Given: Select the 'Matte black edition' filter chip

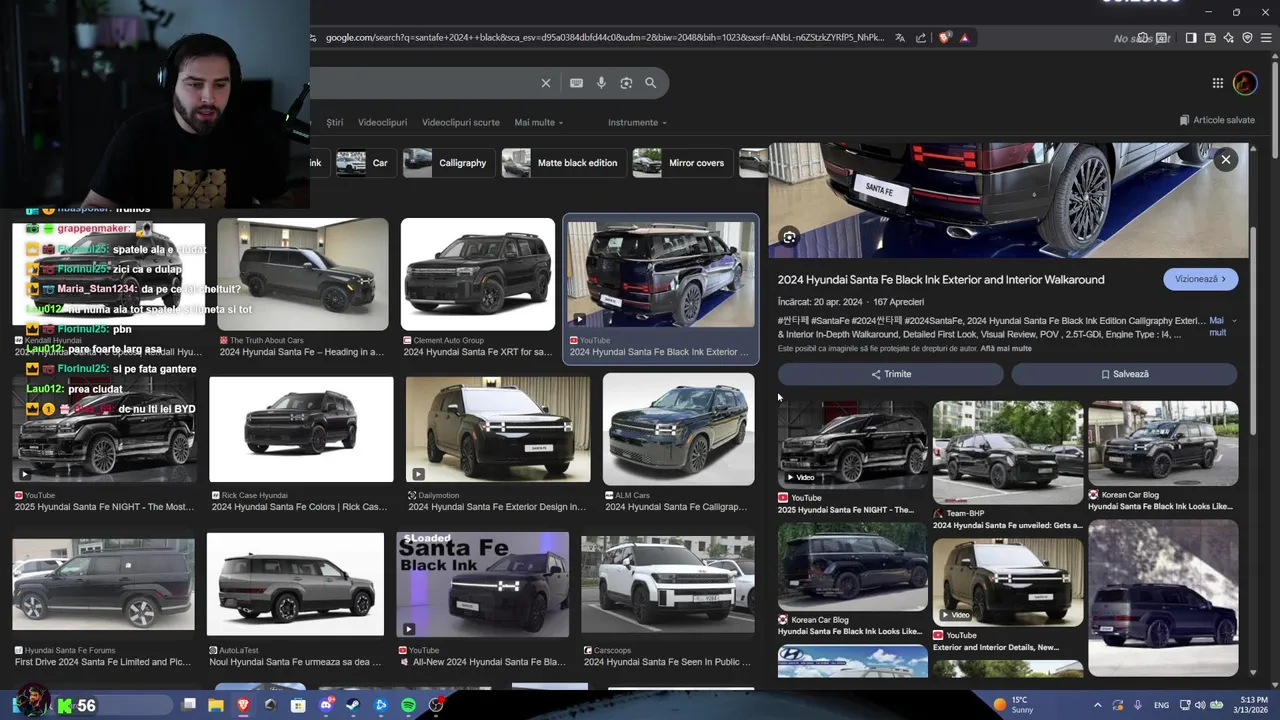Looking at the screenshot, I should pyautogui.click(x=563, y=163).
